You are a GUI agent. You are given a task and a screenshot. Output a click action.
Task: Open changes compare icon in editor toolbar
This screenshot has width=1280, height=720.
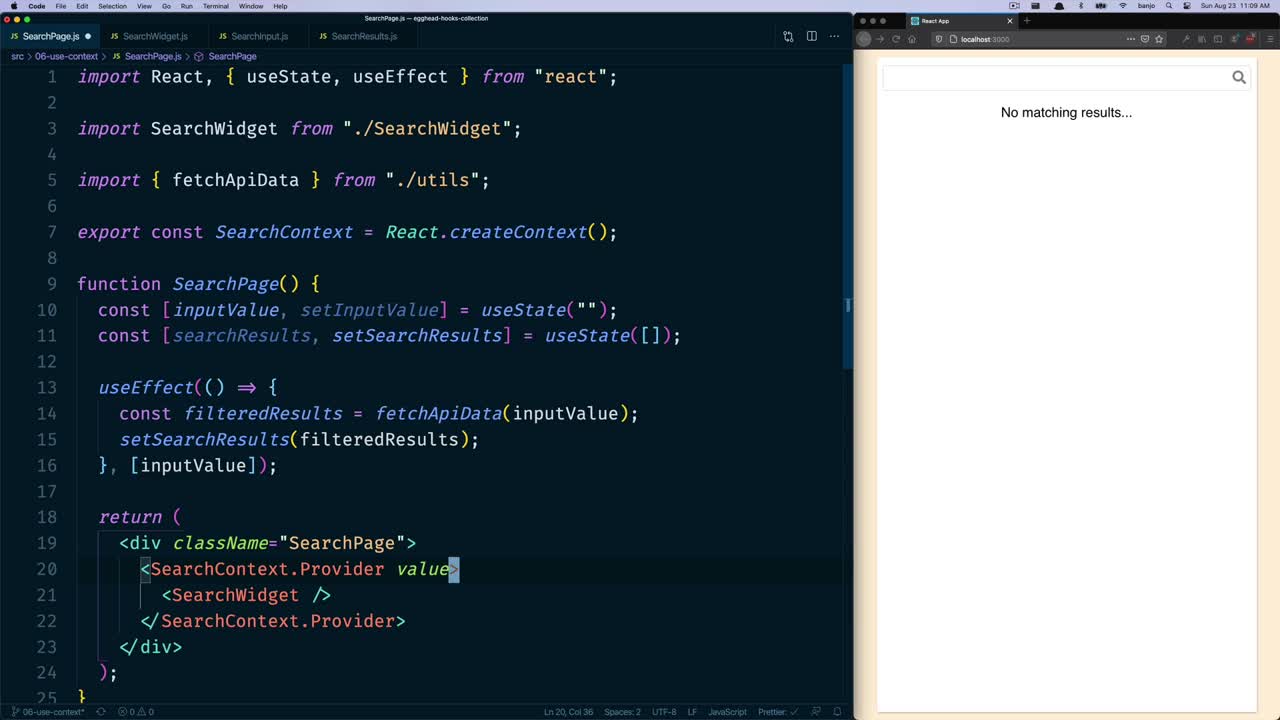point(788,36)
